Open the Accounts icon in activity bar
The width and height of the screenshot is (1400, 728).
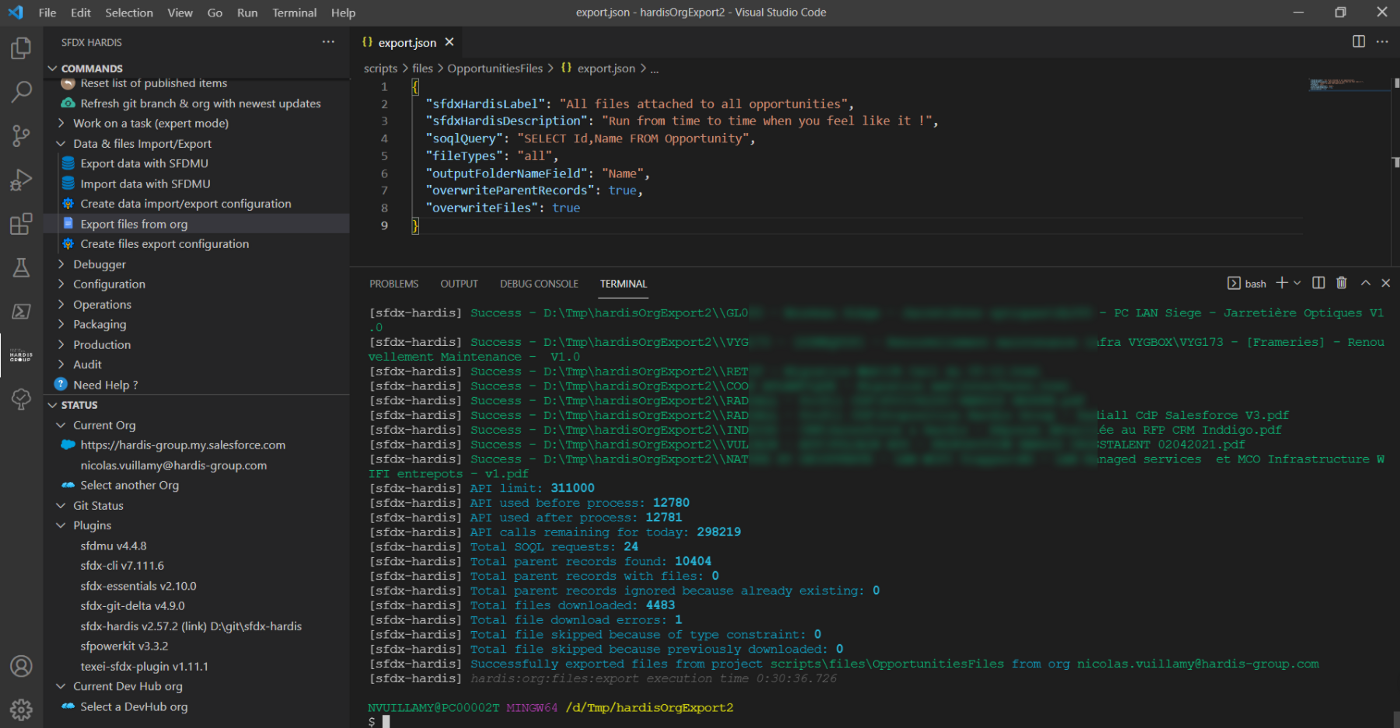click(21, 666)
